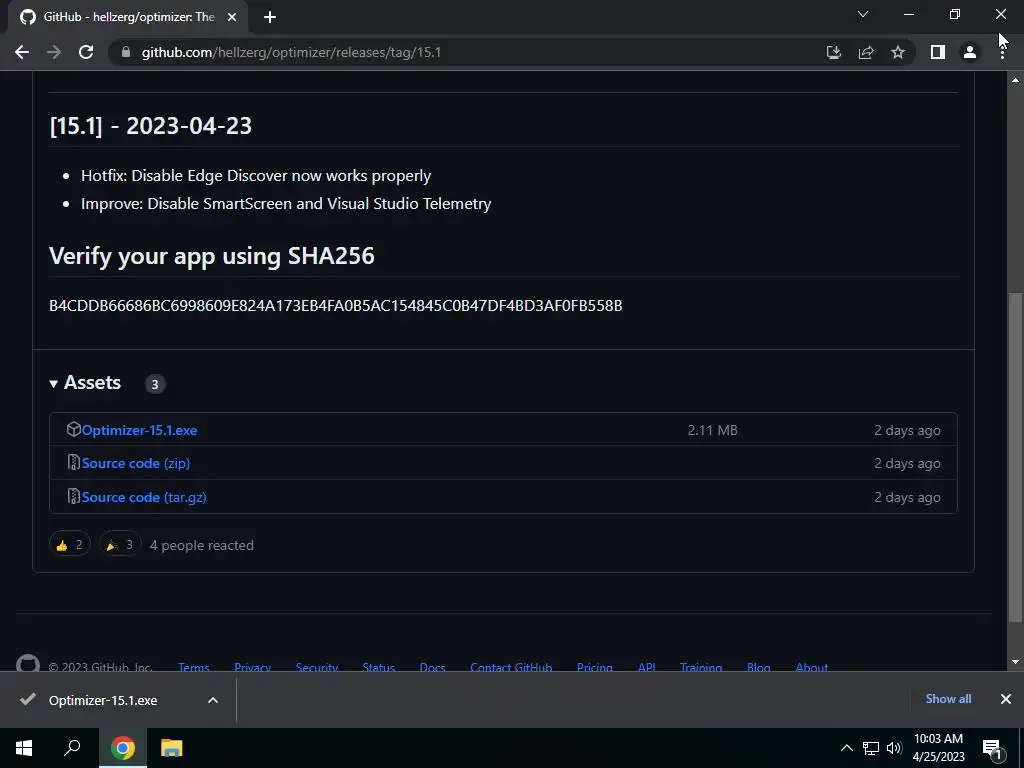This screenshot has width=1024, height=768.
Task: Open the API footer link
Action: point(647,667)
